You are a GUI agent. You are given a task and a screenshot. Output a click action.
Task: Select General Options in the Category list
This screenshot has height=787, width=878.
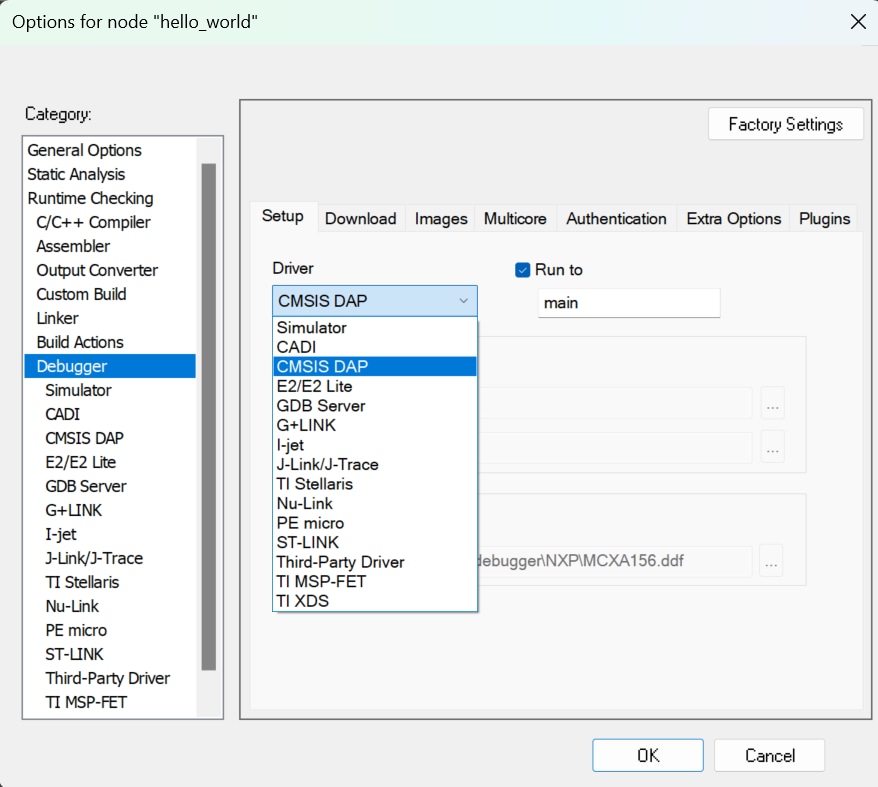[85, 150]
